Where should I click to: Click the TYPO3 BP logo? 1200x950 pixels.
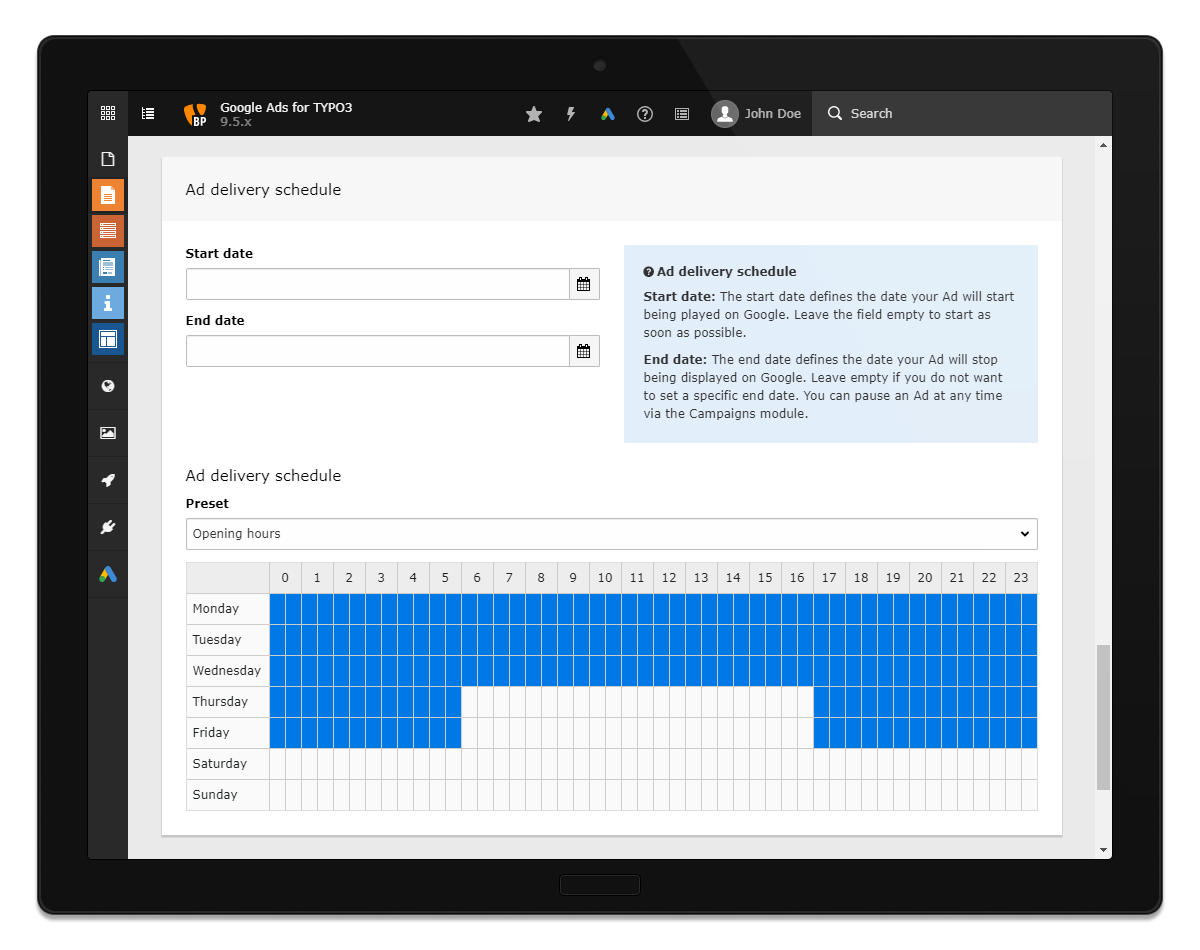(x=195, y=114)
